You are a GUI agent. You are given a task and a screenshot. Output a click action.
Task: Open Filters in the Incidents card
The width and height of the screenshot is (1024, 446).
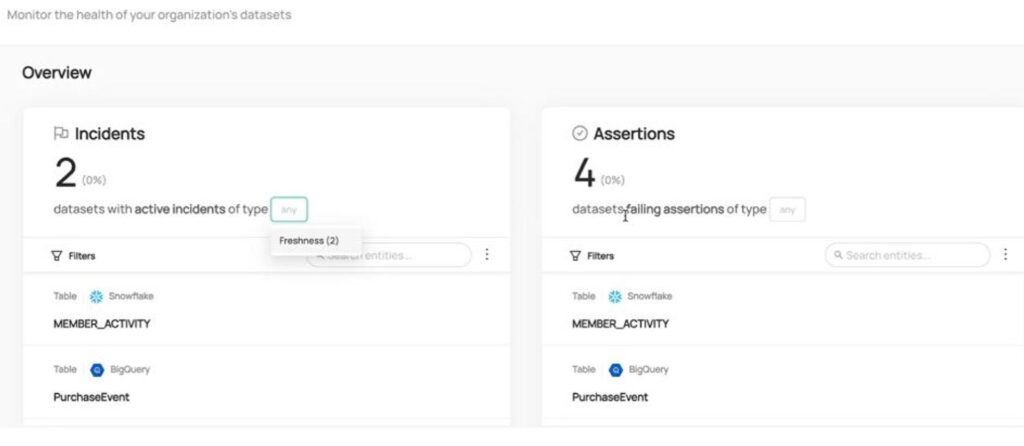click(73, 256)
